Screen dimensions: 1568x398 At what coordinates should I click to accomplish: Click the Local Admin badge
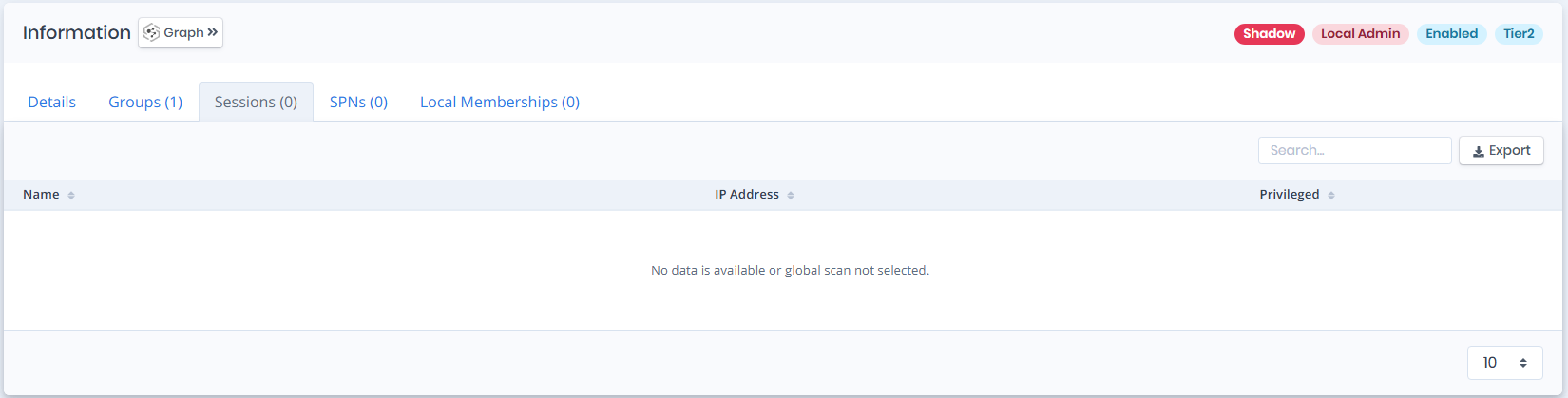tap(1360, 34)
